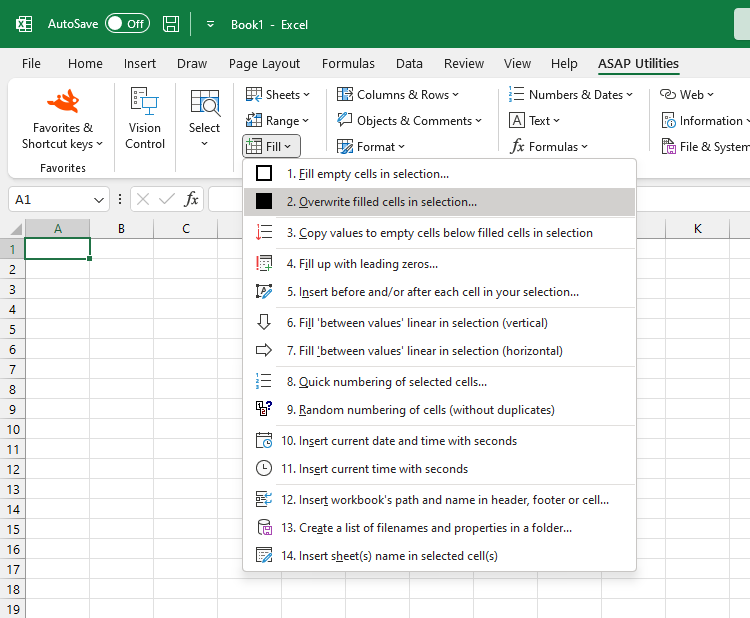
Task: Choose Copy values to empty cells below
Action: 439,233
